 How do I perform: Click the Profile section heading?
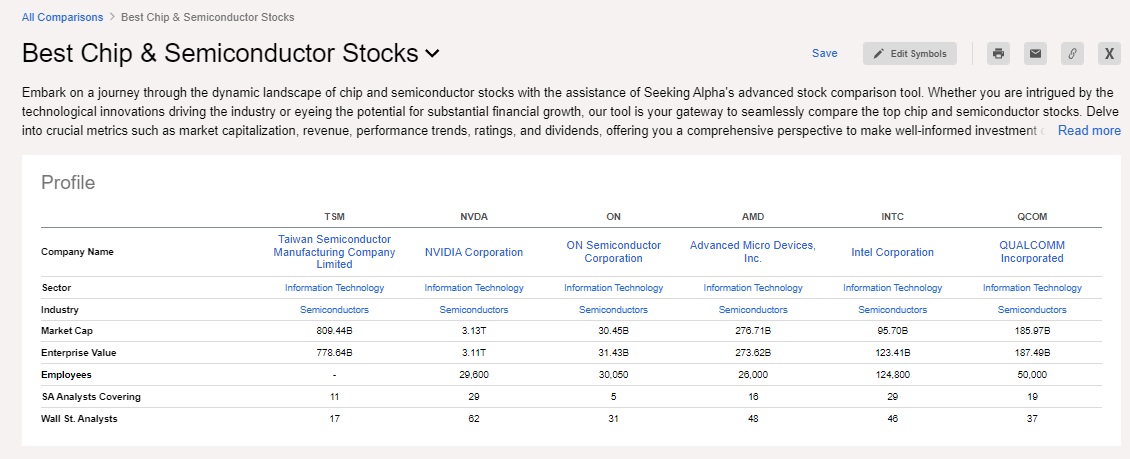68,182
